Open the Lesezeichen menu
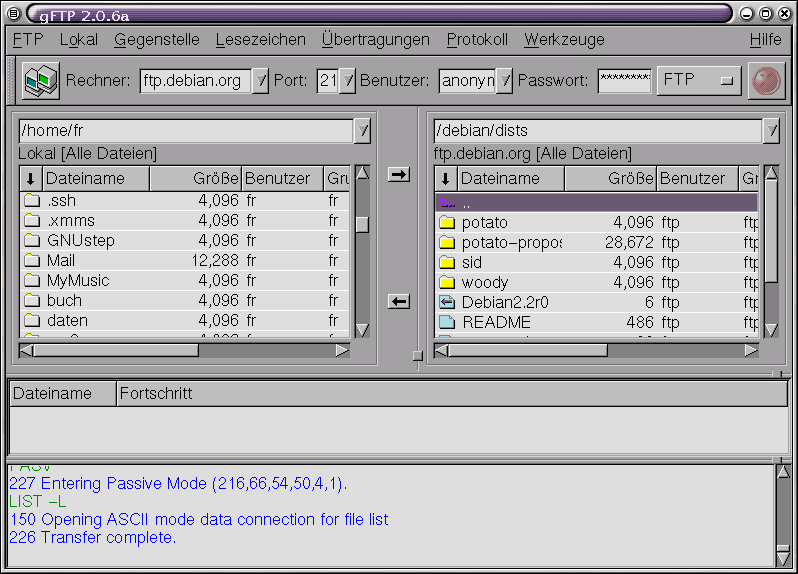The image size is (798, 574). pos(261,40)
